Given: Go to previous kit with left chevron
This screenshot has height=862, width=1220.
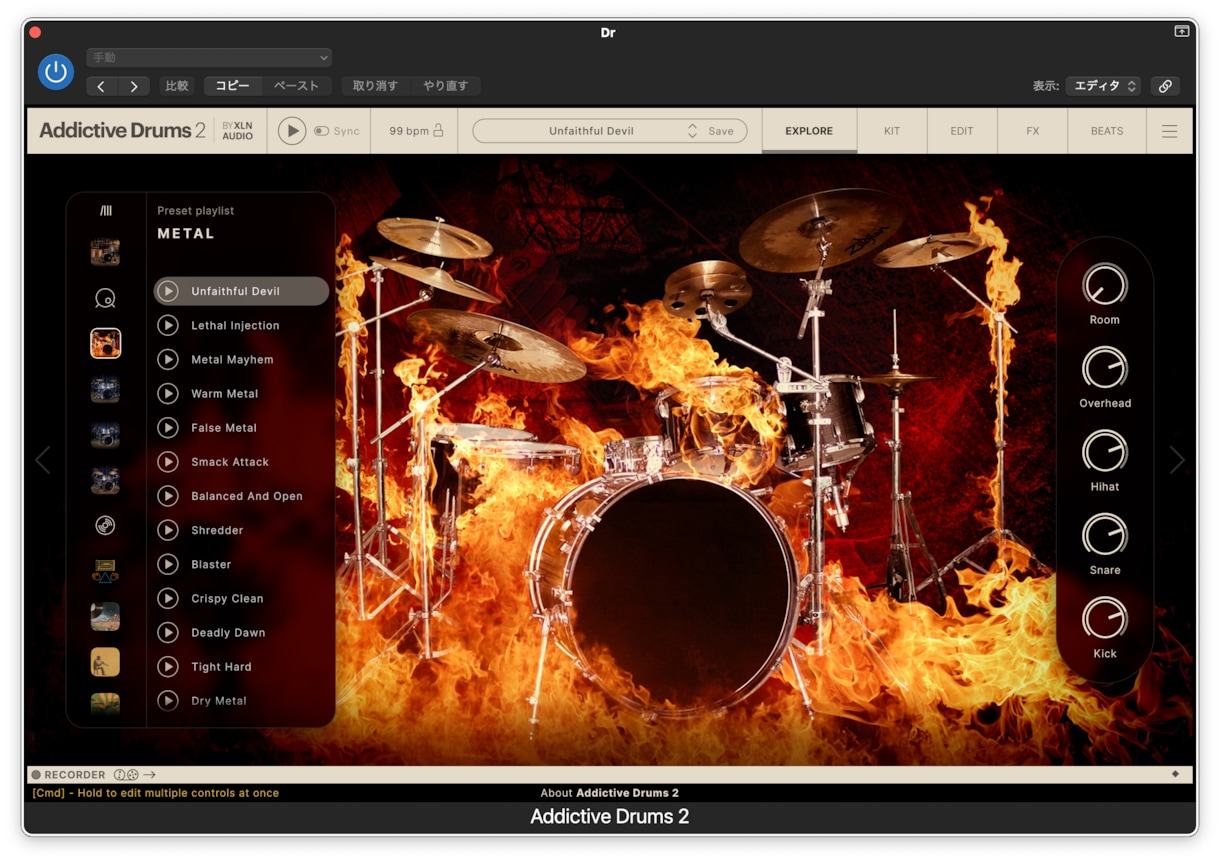Looking at the screenshot, I should pyautogui.click(x=43, y=460).
